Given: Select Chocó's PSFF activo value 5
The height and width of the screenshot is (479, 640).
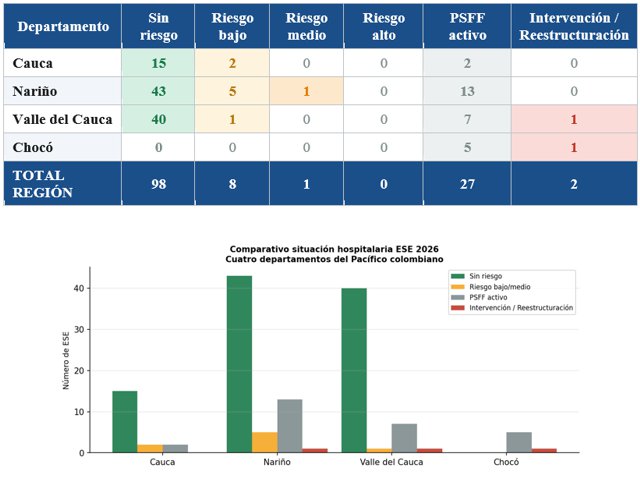Looking at the screenshot, I should (467, 147).
